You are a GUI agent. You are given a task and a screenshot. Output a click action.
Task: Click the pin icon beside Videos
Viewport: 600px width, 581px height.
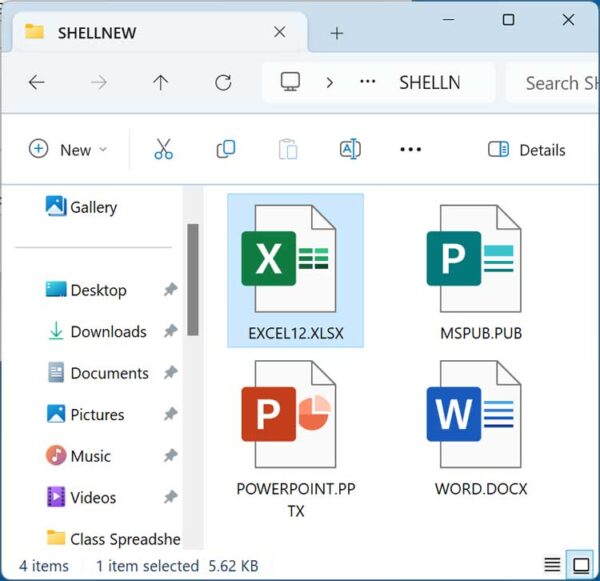(x=171, y=497)
